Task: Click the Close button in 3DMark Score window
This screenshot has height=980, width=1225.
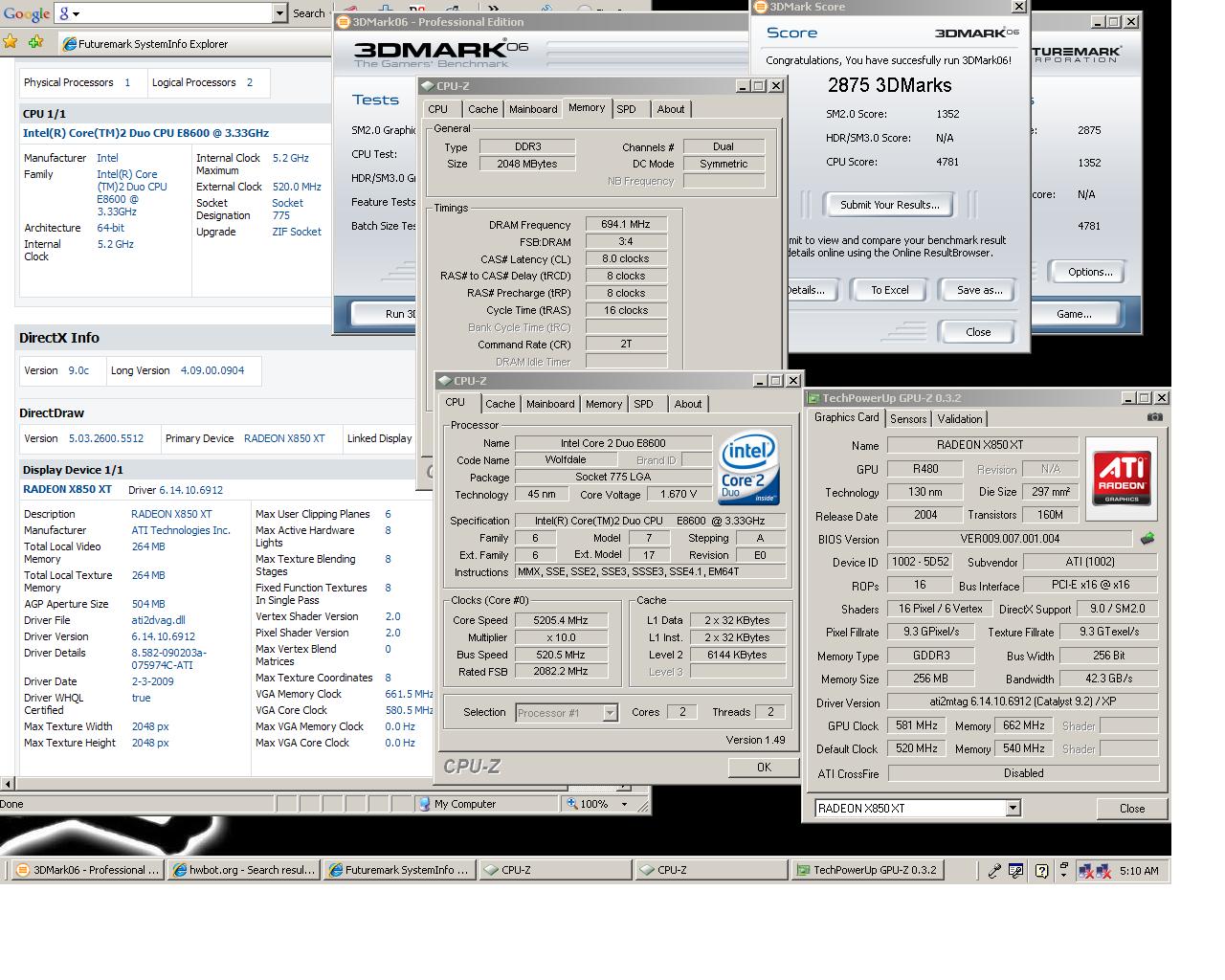Action: click(x=978, y=332)
